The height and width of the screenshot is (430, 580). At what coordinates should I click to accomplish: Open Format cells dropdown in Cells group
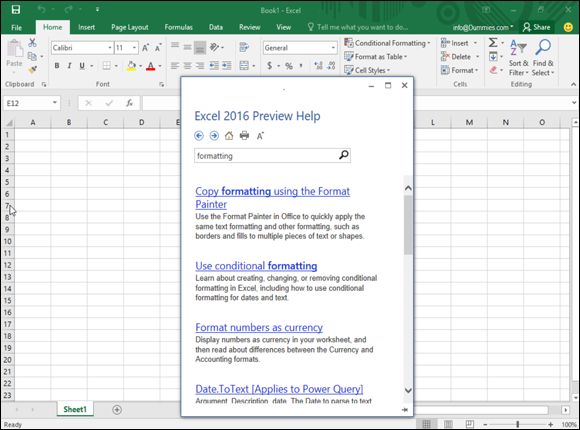click(x=460, y=70)
